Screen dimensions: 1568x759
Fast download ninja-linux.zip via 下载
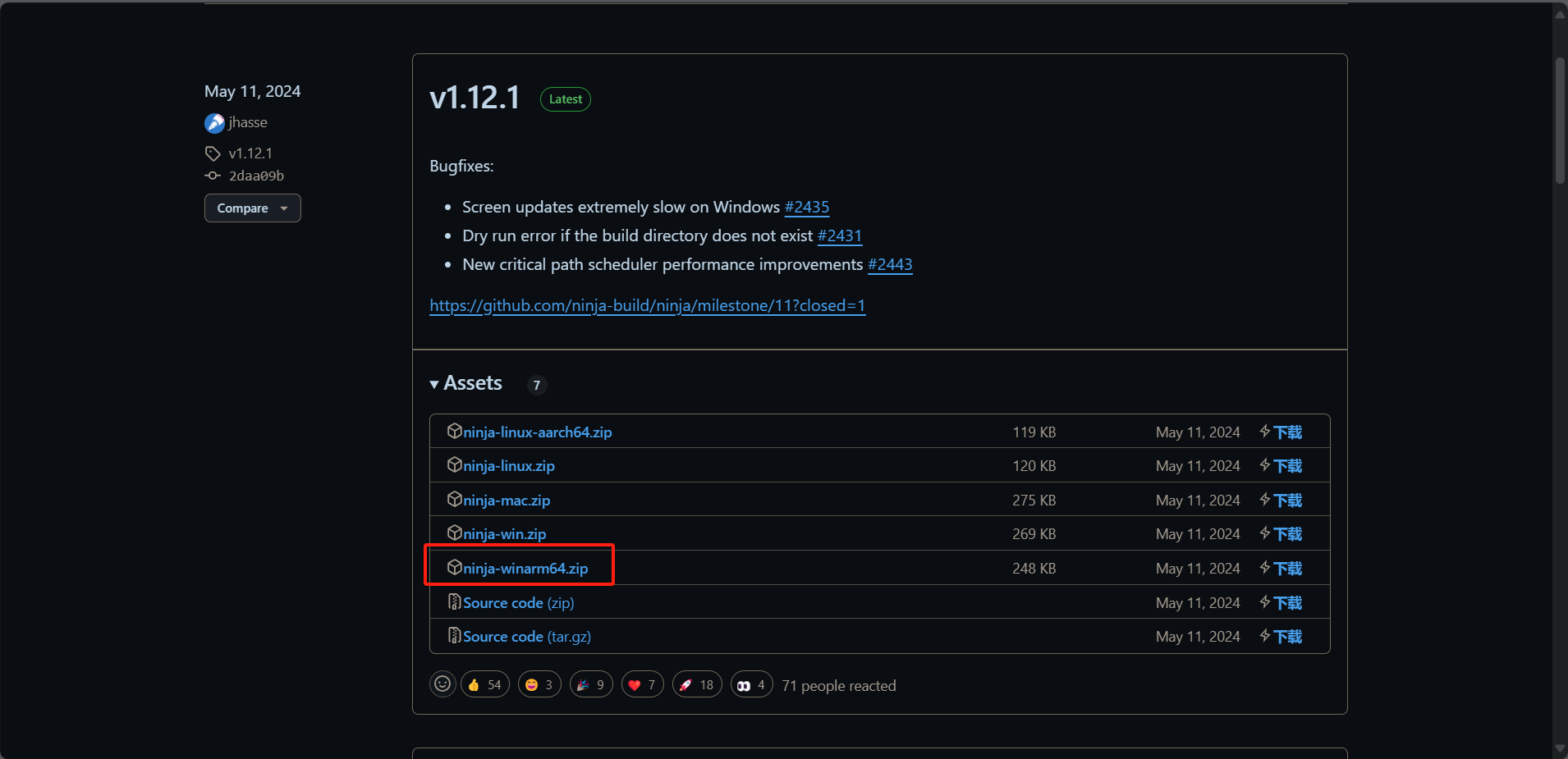(1281, 466)
